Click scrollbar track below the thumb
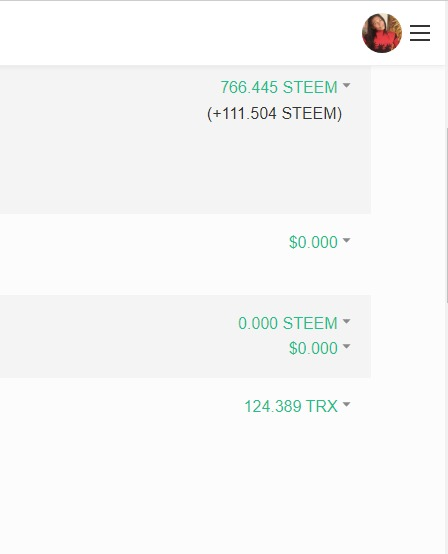The height and width of the screenshot is (554, 448). (447, 424)
